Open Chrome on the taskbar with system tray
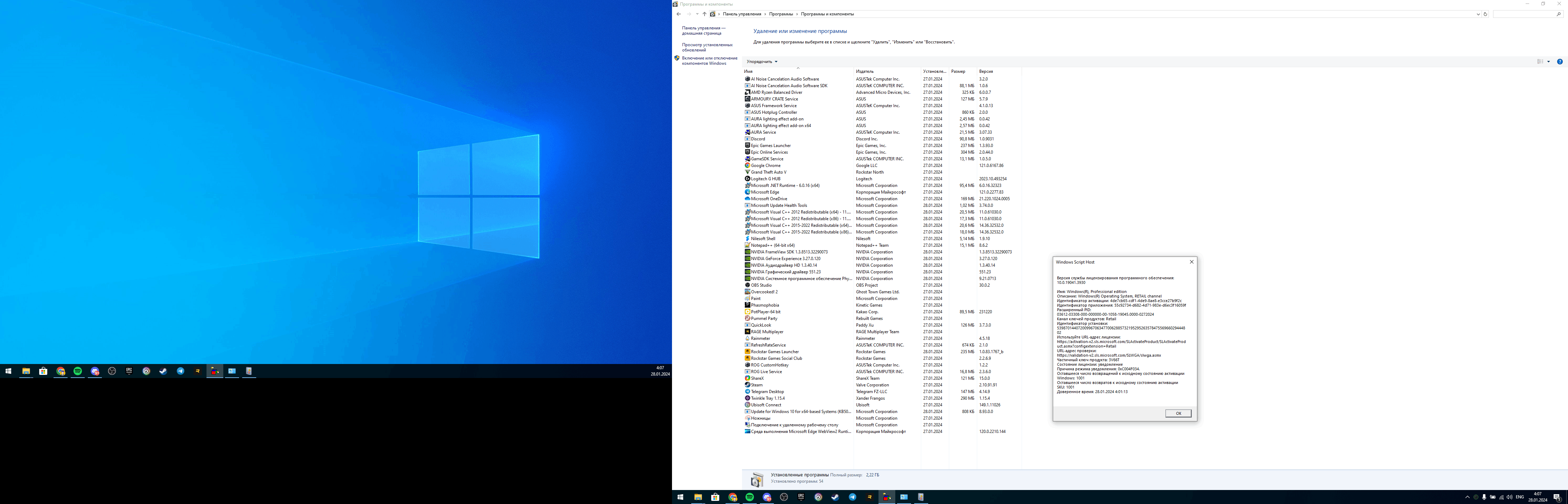This screenshot has width=1568, height=504. click(x=732, y=497)
